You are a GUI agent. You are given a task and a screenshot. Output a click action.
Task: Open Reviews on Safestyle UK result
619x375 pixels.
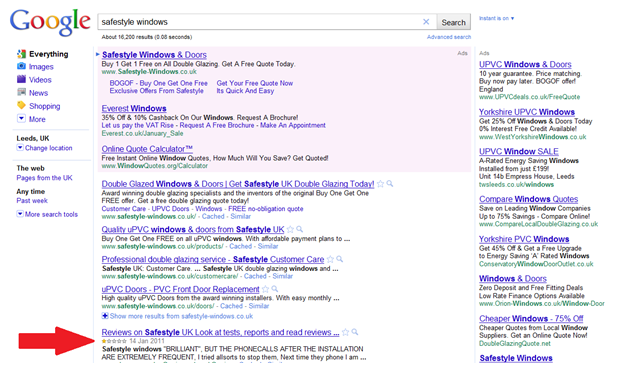pos(220,332)
